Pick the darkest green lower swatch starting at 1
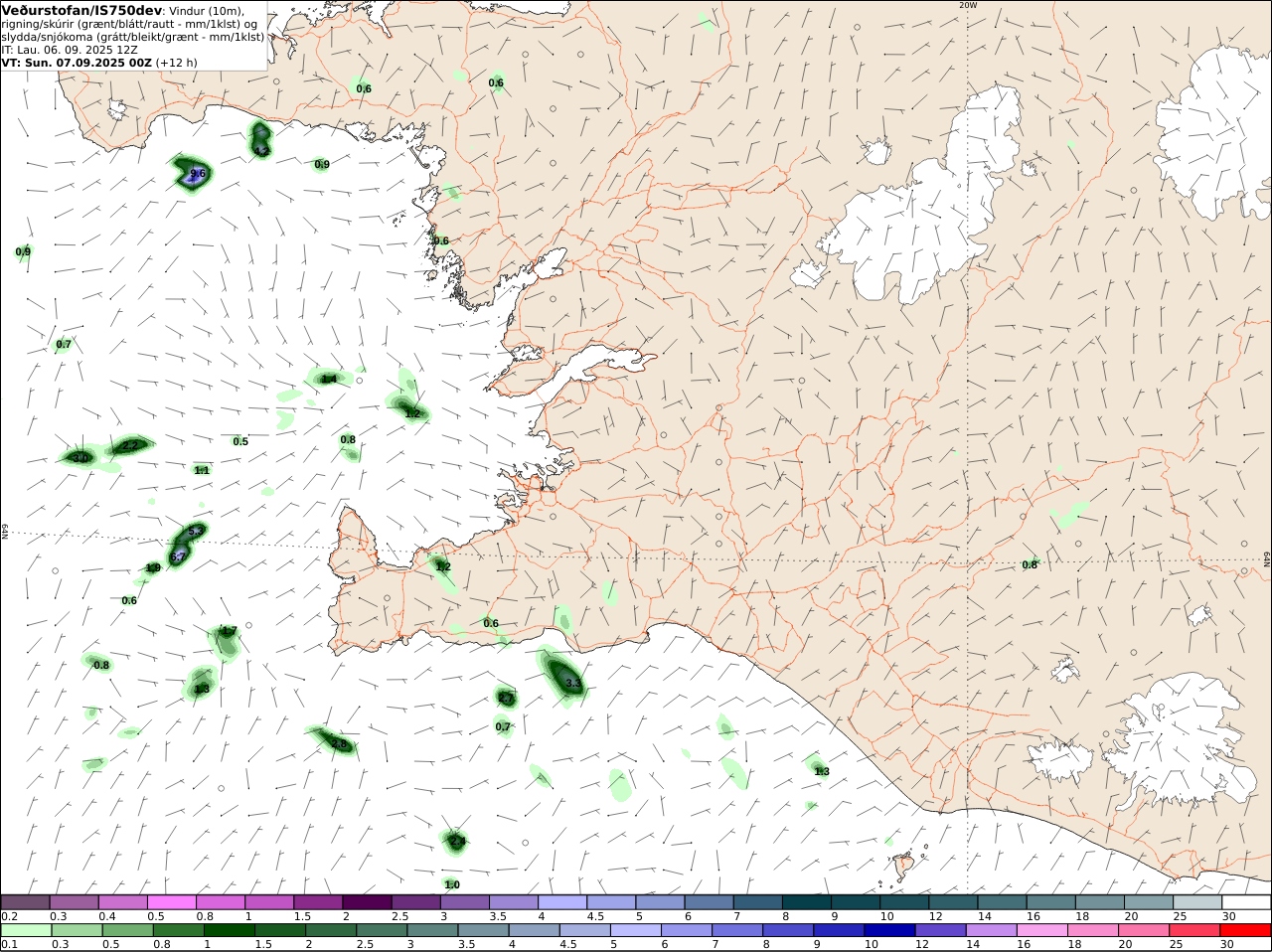The image size is (1272, 952). [229, 930]
